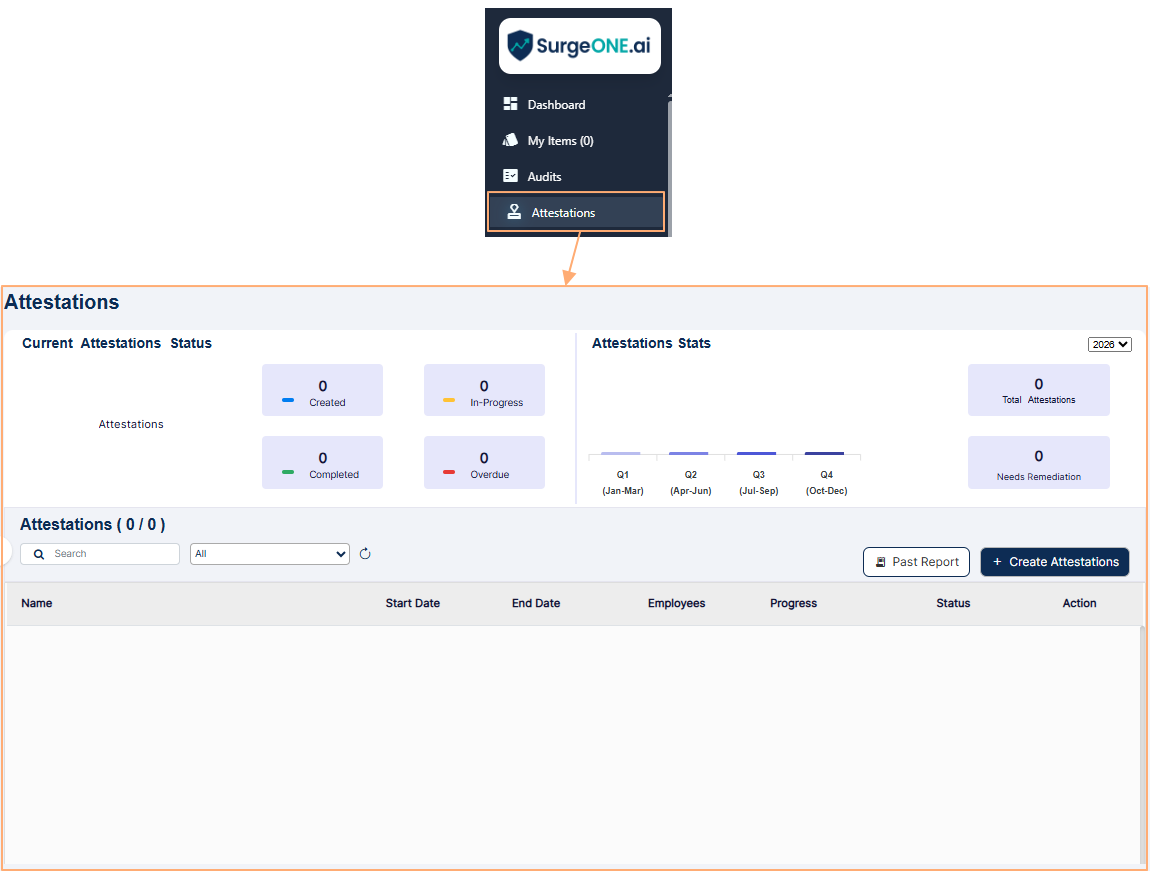The height and width of the screenshot is (871, 1150).
Task: Open the year 2026 dropdown
Action: click(1110, 344)
